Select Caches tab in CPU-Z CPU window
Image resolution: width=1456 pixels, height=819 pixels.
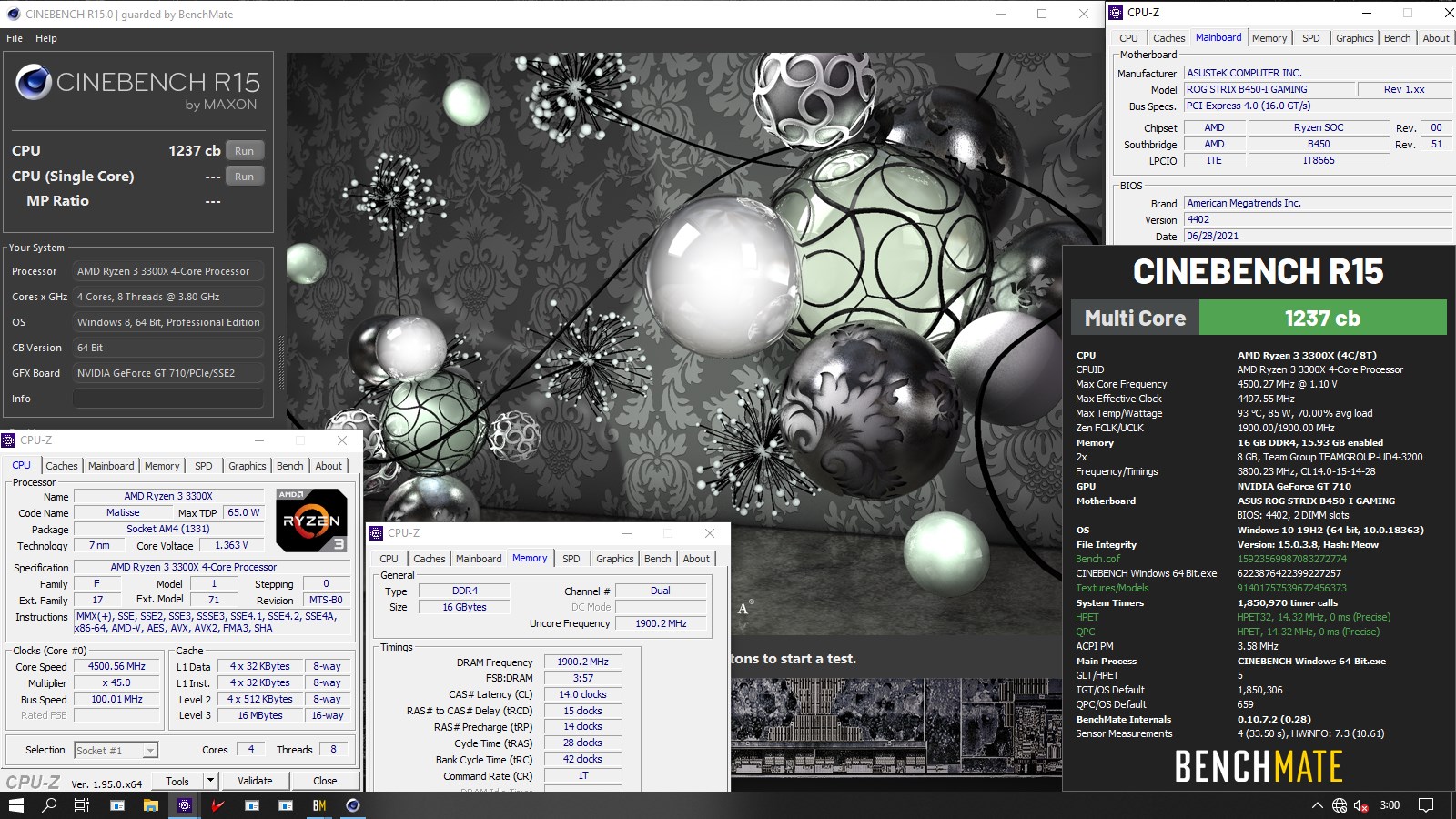click(62, 466)
